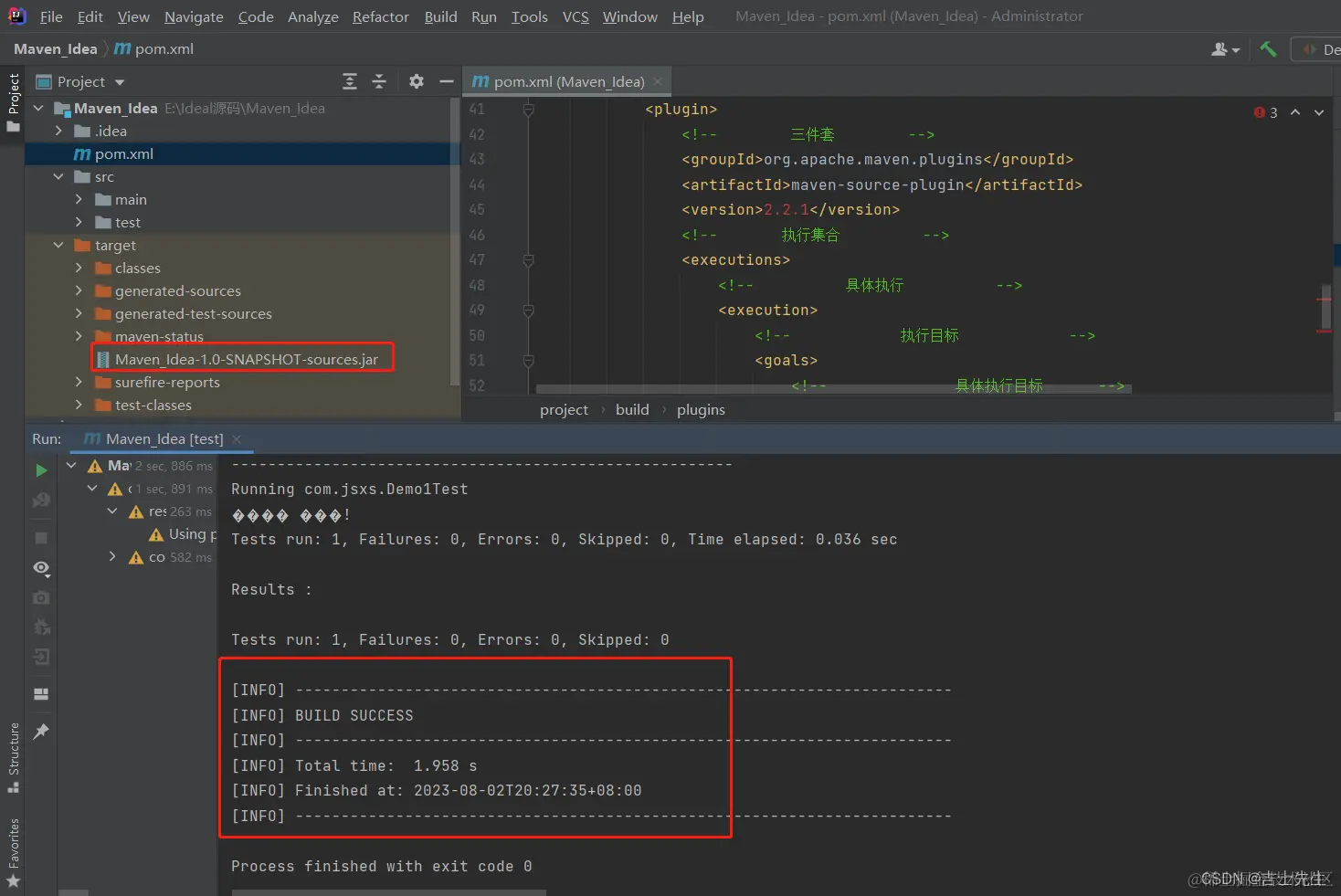Click the editor horizontal scrollbar
Screen dimensions: 1341x896
point(833,389)
